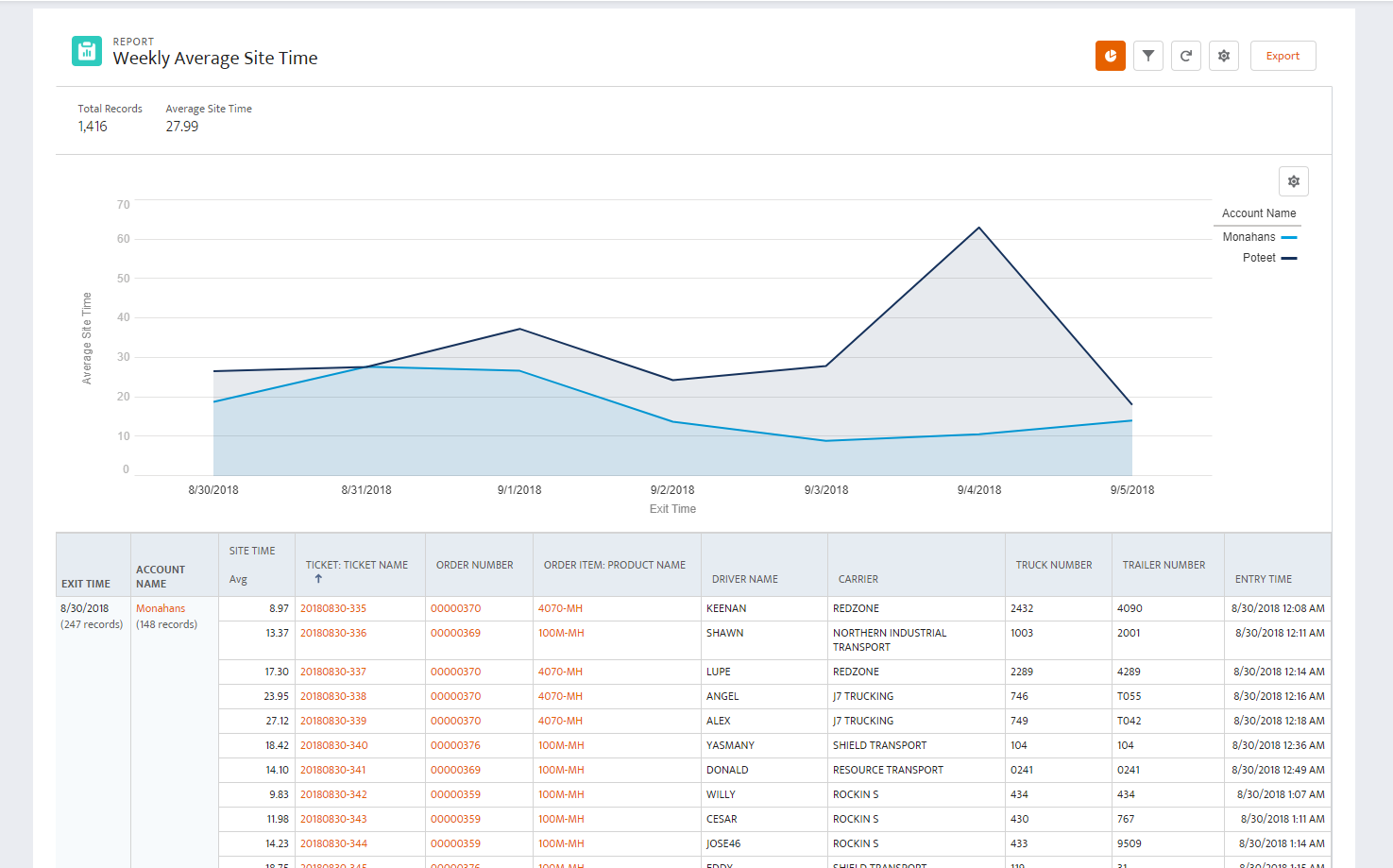Click site time value 27.12
This screenshot has height=868, width=1393.
click(277, 721)
